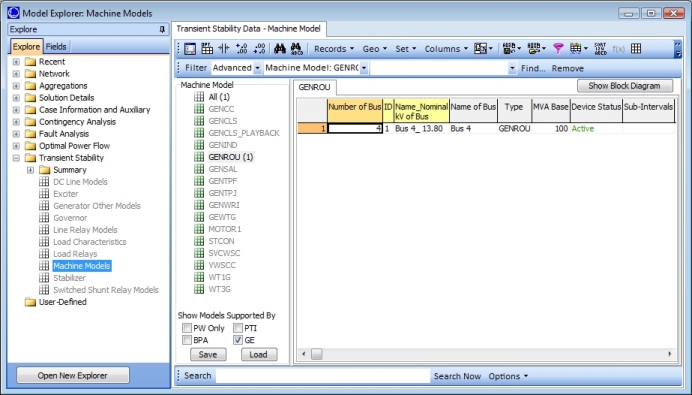Image resolution: width=692 pixels, height=395 pixels.
Task: Click the GENCC model table icon
Action: coord(199,109)
